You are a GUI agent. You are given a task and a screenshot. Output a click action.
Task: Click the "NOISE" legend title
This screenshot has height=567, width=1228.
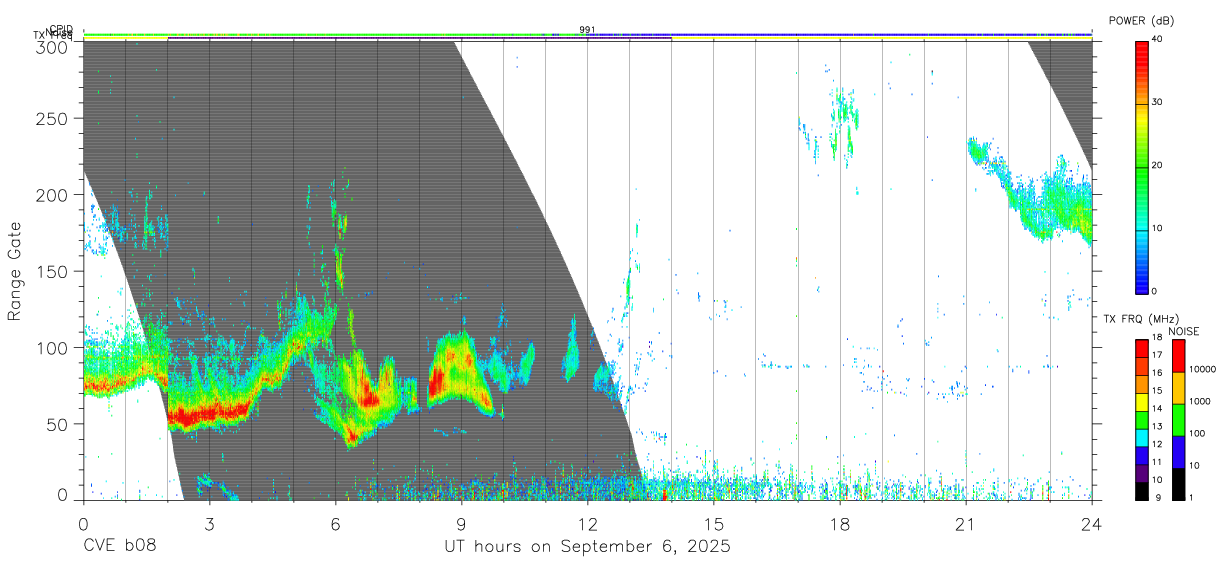point(1183,331)
